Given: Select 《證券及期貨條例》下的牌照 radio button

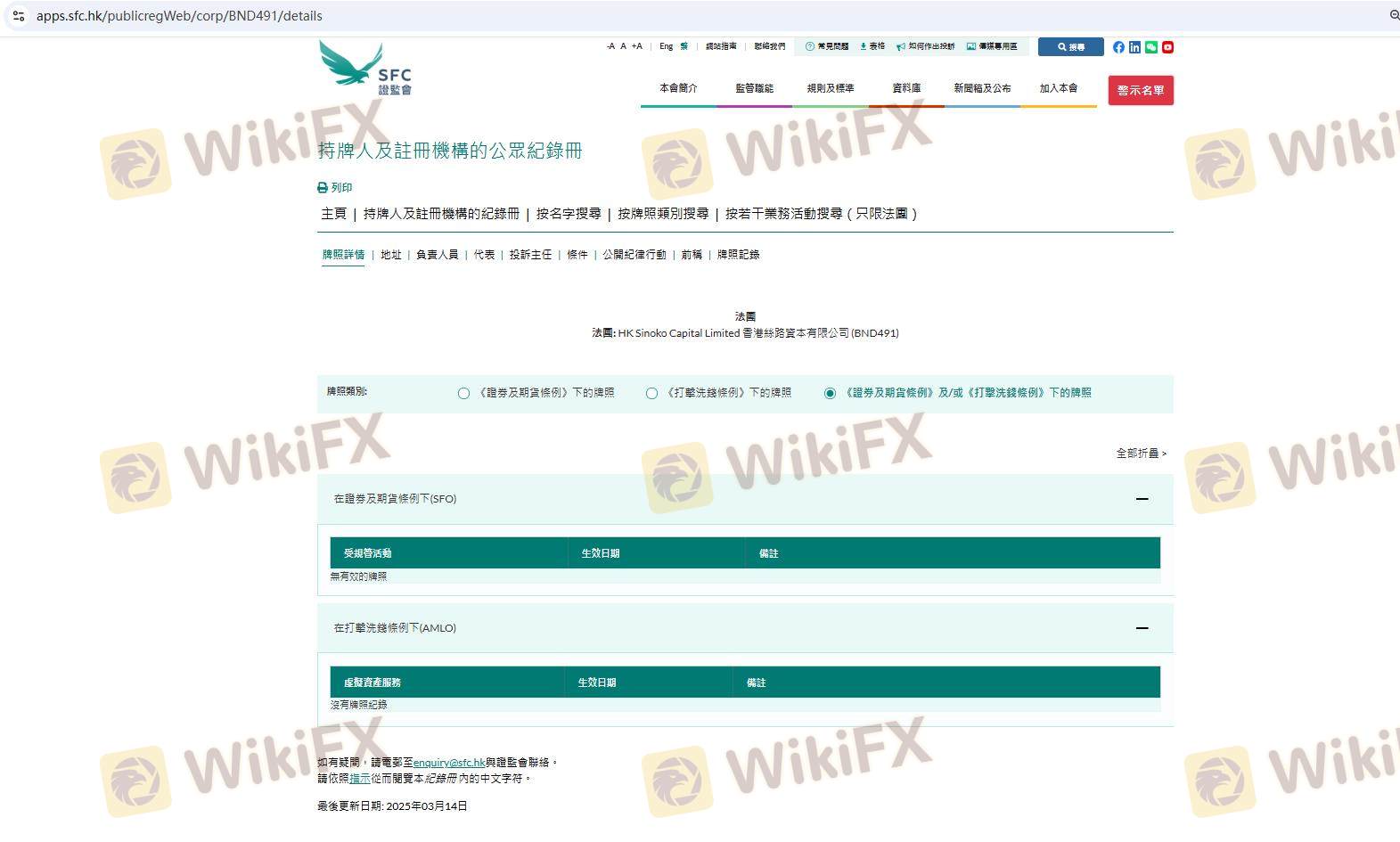Looking at the screenshot, I should coord(463,393).
